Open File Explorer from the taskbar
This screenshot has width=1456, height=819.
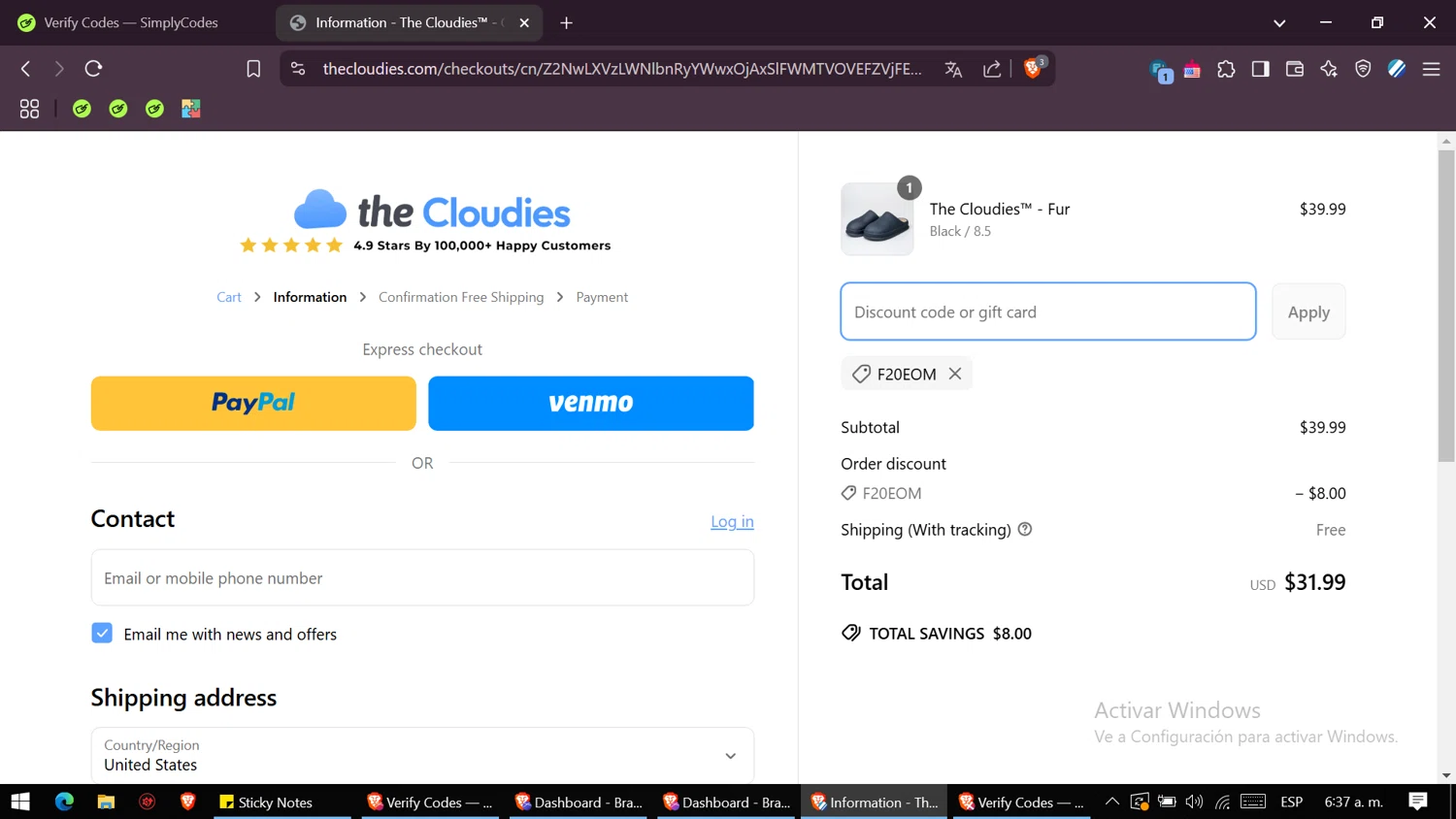point(106,802)
